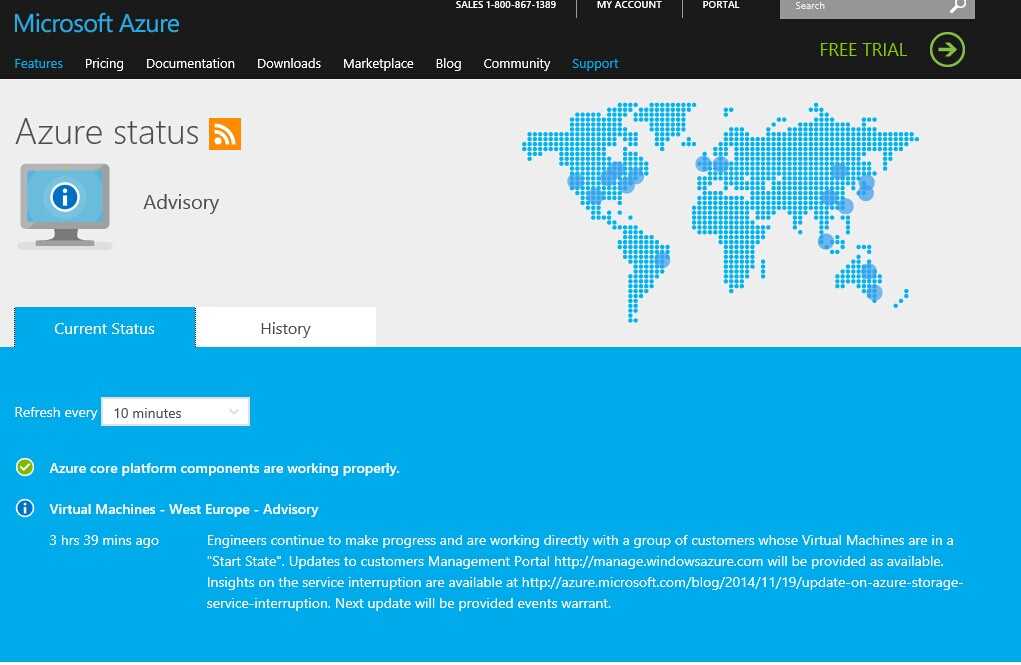Click the MY ACCOUNT link
Viewport: 1021px width, 665px height.
coord(628,5)
